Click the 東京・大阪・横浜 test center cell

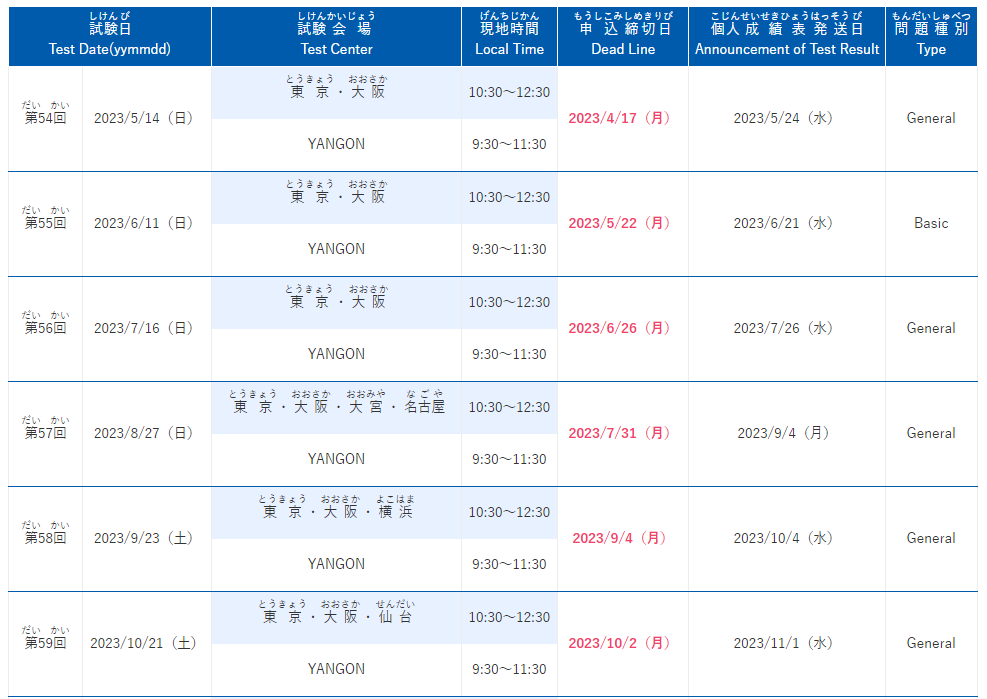(x=336, y=513)
